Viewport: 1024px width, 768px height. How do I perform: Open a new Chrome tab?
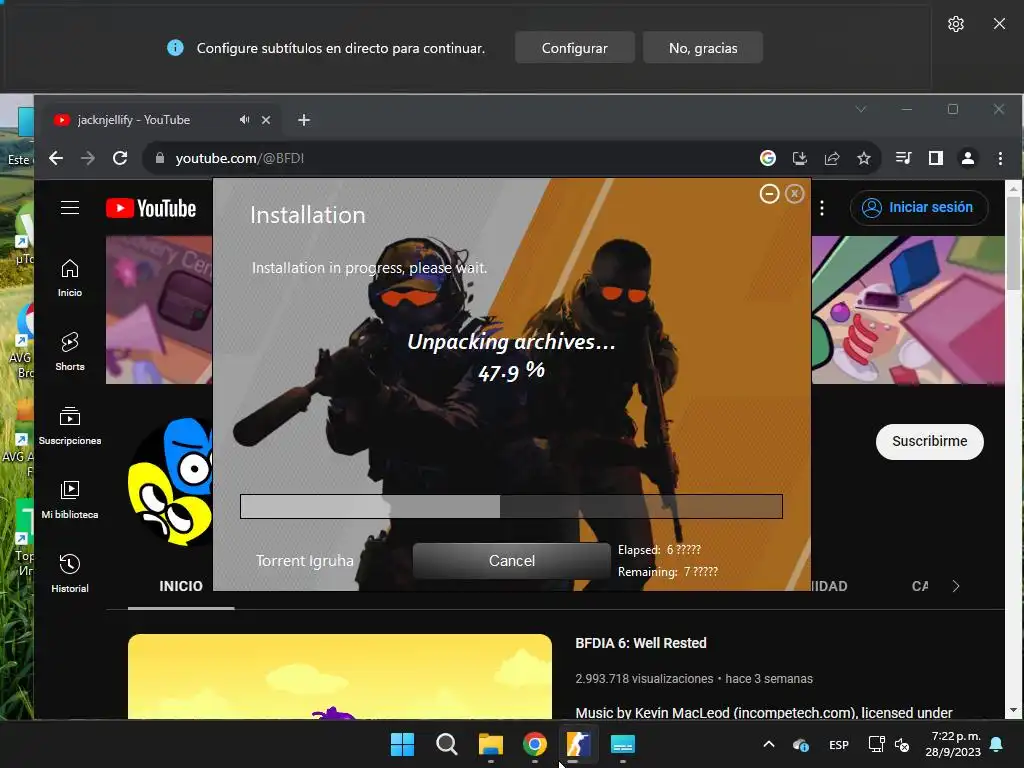(304, 120)
